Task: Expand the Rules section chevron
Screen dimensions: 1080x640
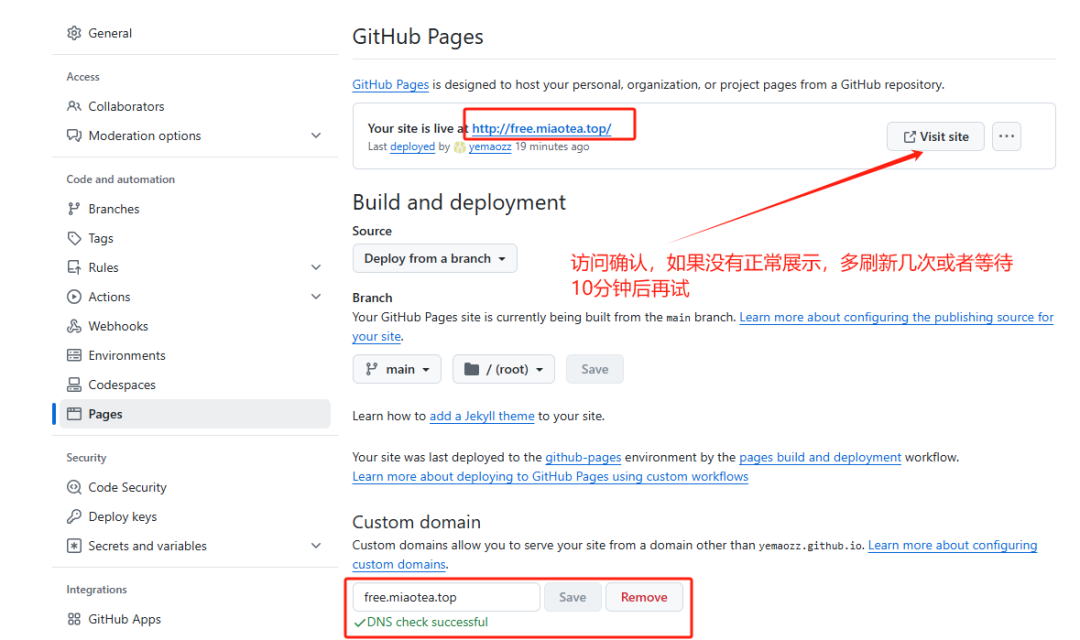Action: point(316,267)
